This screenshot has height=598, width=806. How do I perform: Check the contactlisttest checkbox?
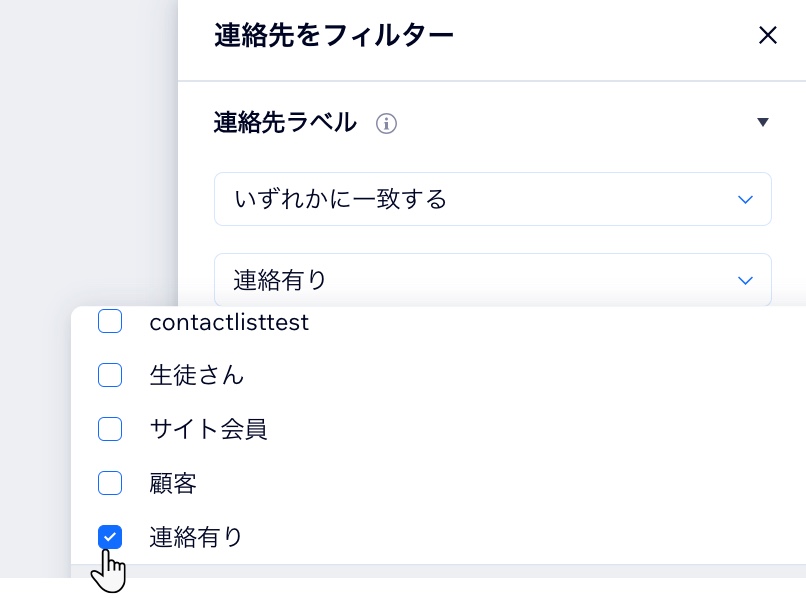(x=110, y=321)
